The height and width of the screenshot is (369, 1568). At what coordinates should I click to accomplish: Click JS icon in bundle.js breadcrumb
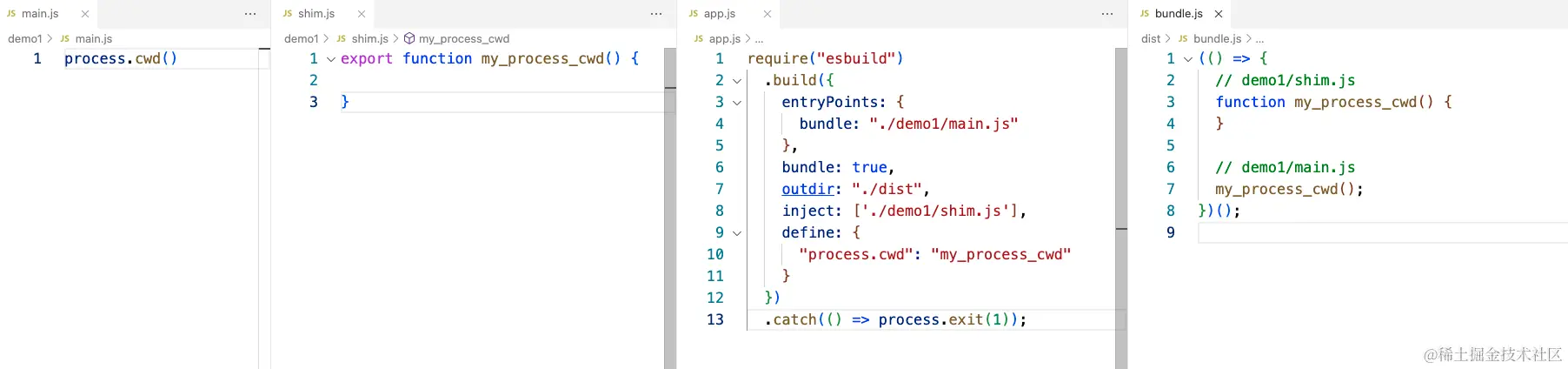pos(1183,39)
